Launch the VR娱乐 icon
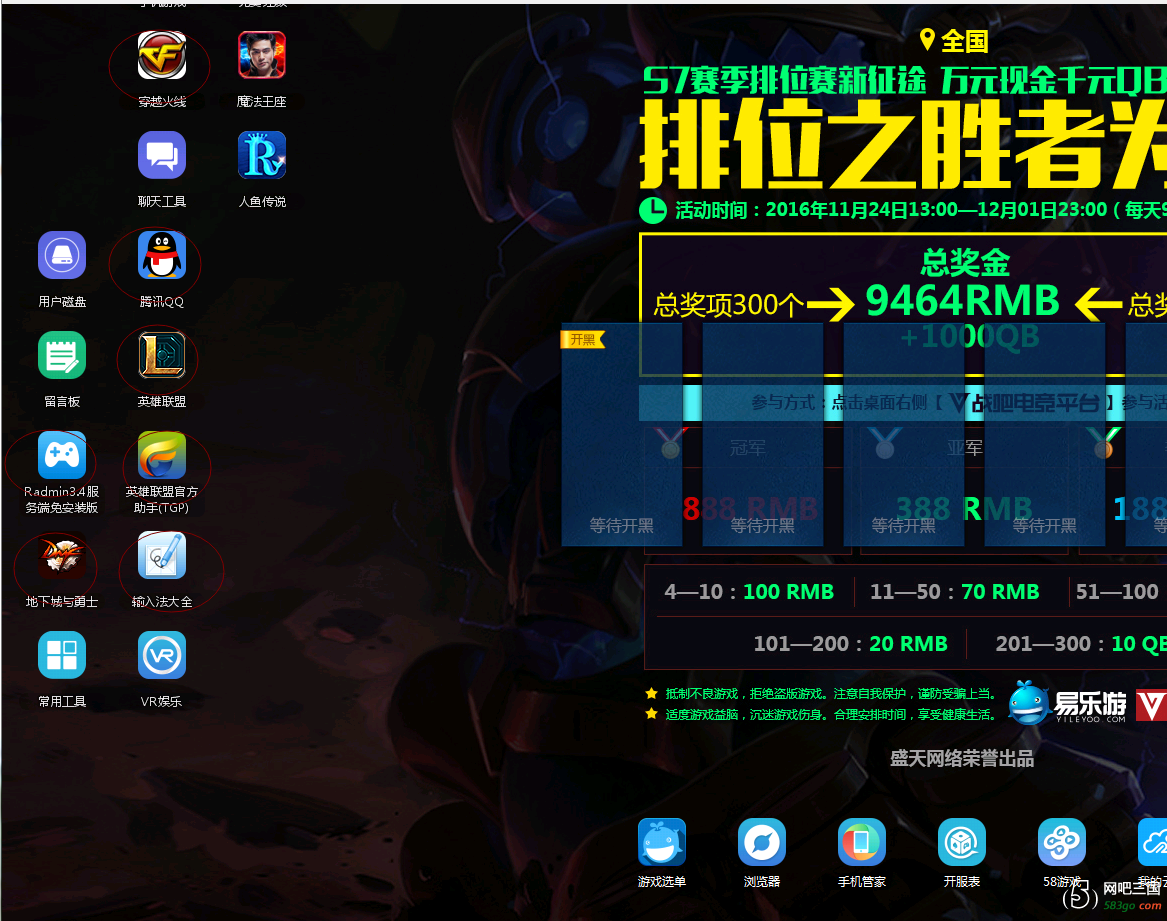 click(x=162, y=655)
